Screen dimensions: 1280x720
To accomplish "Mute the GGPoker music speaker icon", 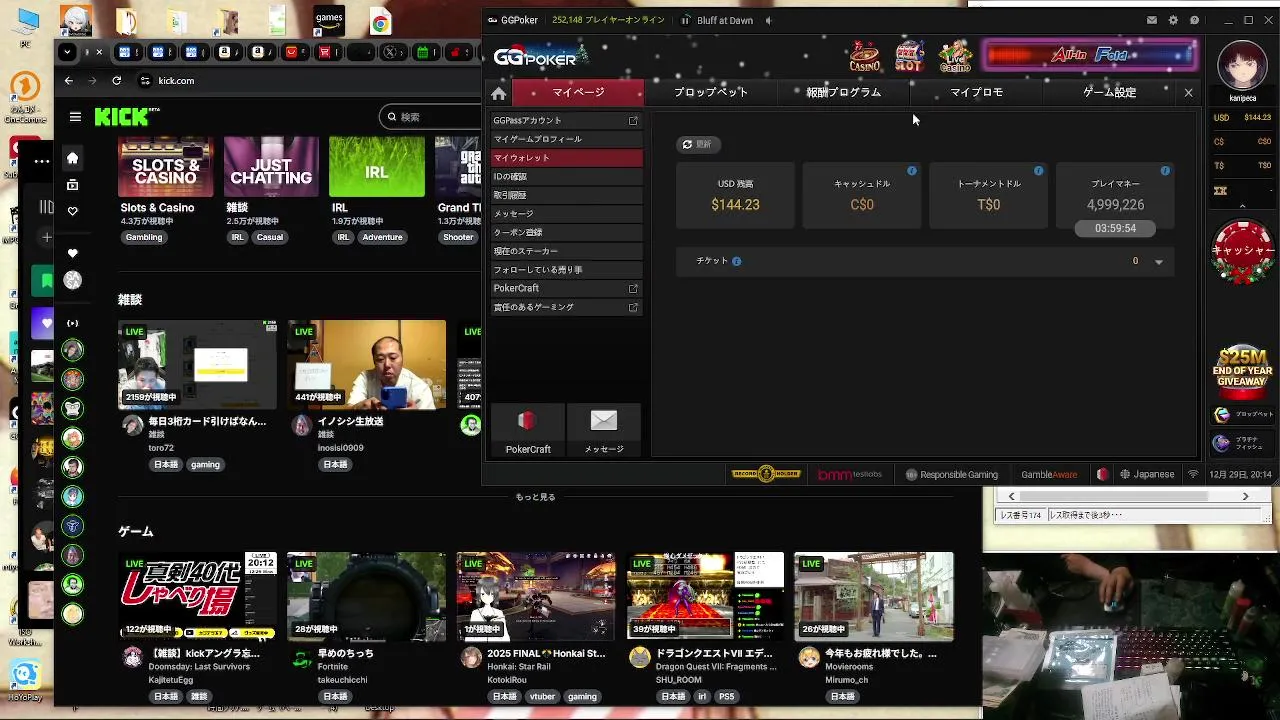I will pyautogui.click(x=769, y=20).
